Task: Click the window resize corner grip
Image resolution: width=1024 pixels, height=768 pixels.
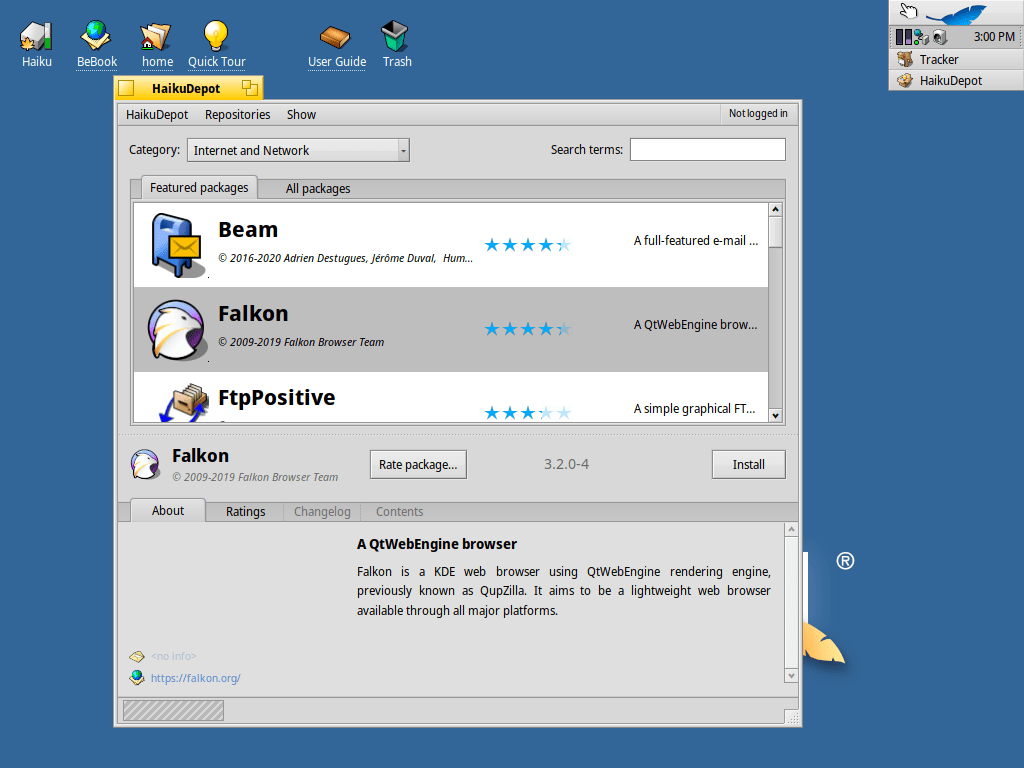Action: coord(792,718)
